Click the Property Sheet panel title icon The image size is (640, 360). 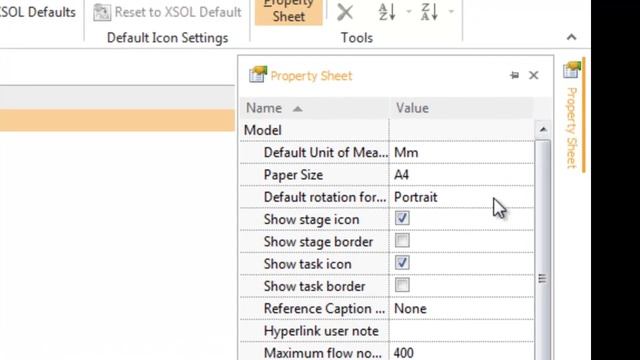tap(258, 75)
